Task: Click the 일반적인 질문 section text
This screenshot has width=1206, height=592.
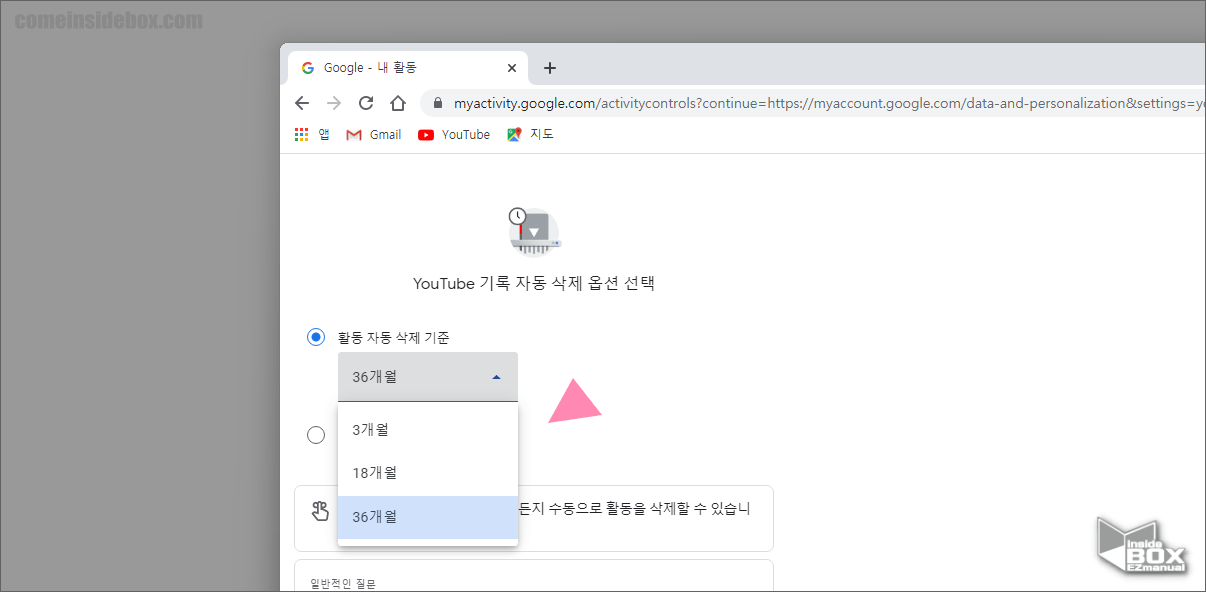Action: click(x=343, y=583)
